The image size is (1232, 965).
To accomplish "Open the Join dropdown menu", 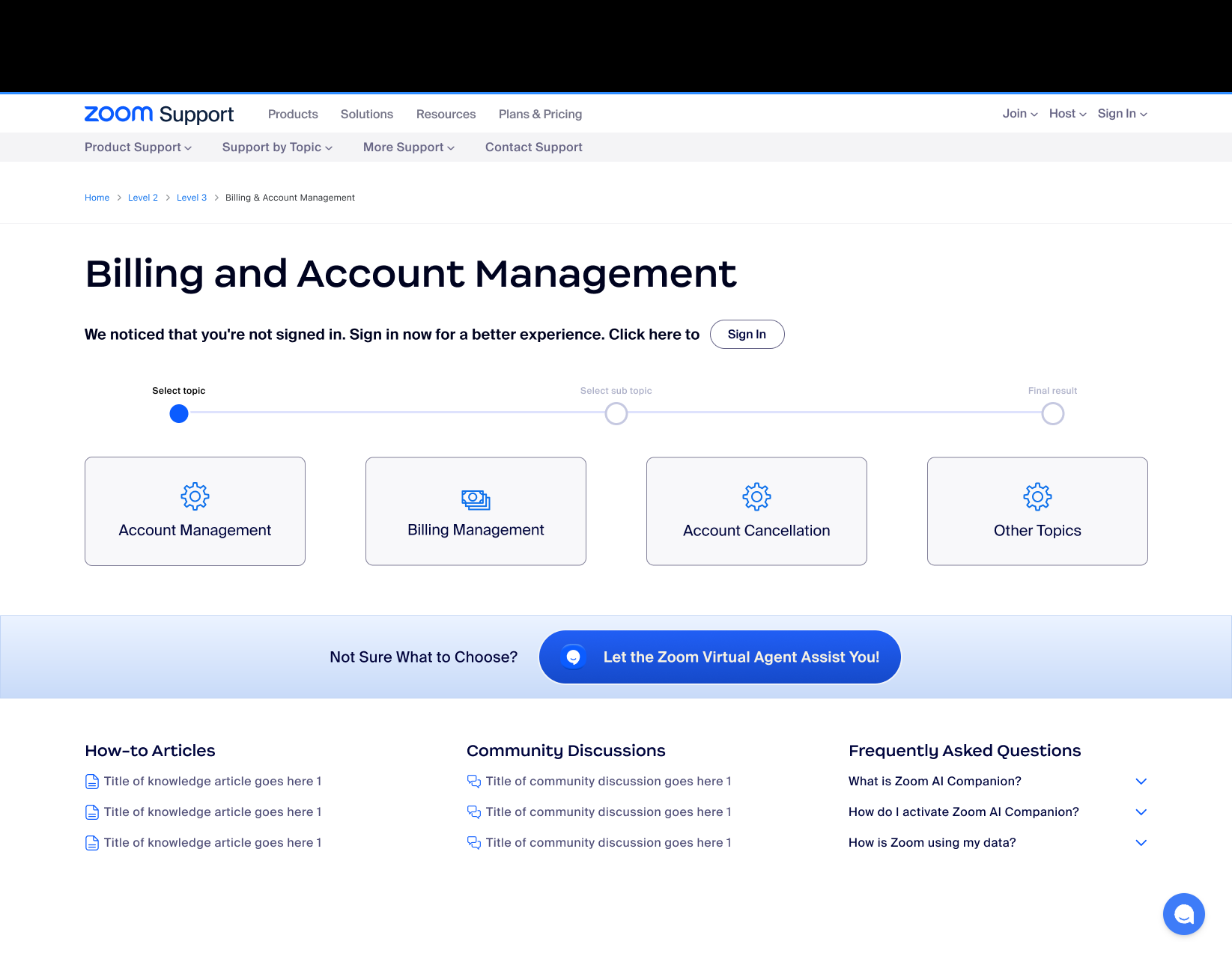I will tap(1020, 114).
